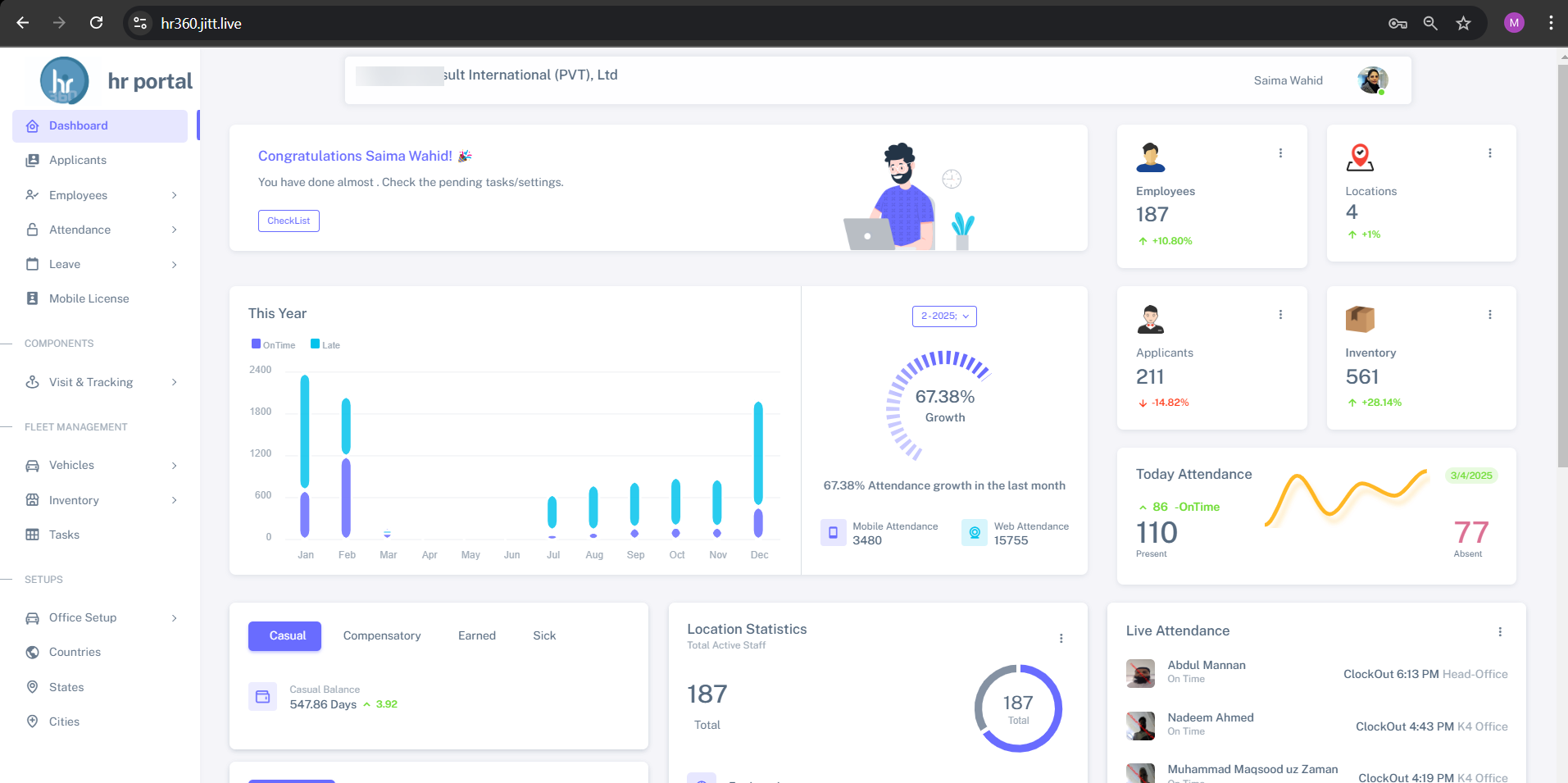Screen dimensions: 1568x783
Task: Select the Tasks icon under Fleet Management
Action: pos(32,535)
